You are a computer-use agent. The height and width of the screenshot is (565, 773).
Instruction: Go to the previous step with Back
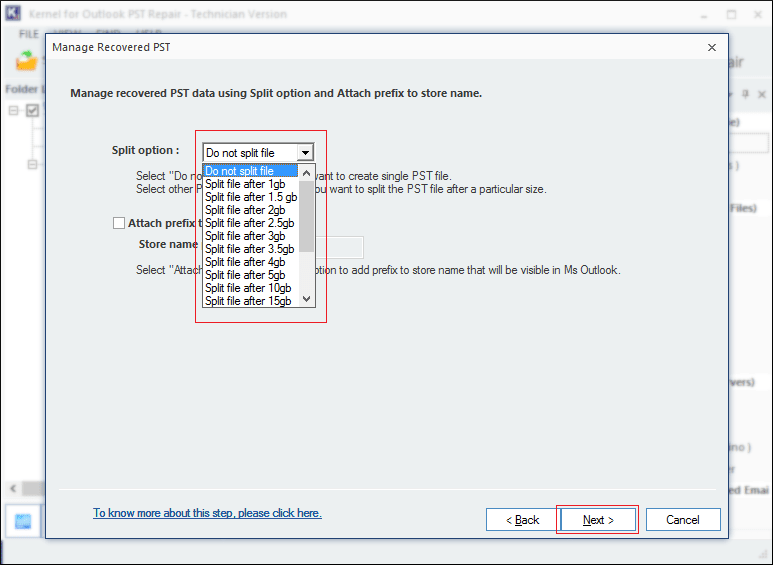tap(523, 520)
